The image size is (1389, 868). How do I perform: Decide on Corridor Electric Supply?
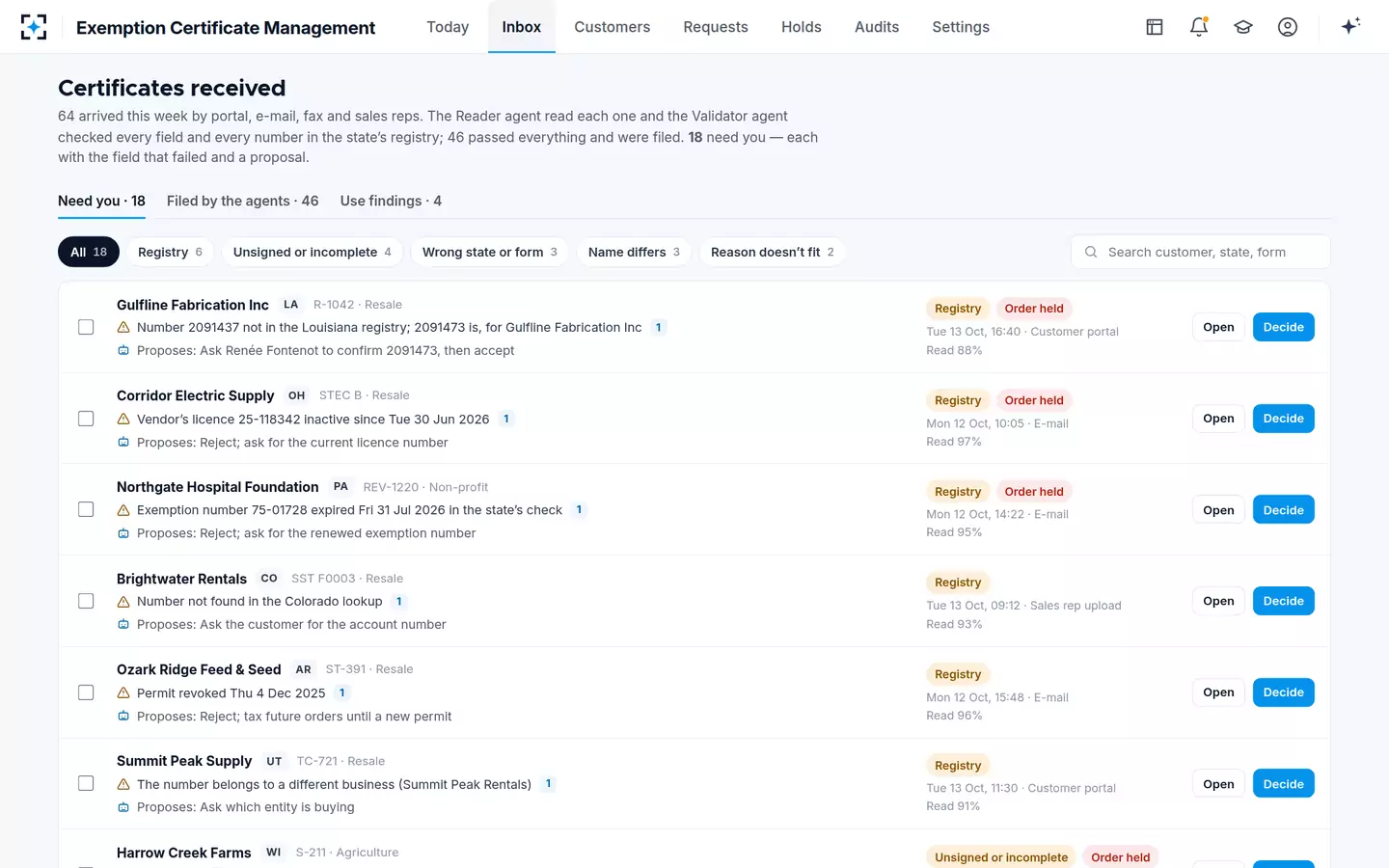tap(1283, 419)
